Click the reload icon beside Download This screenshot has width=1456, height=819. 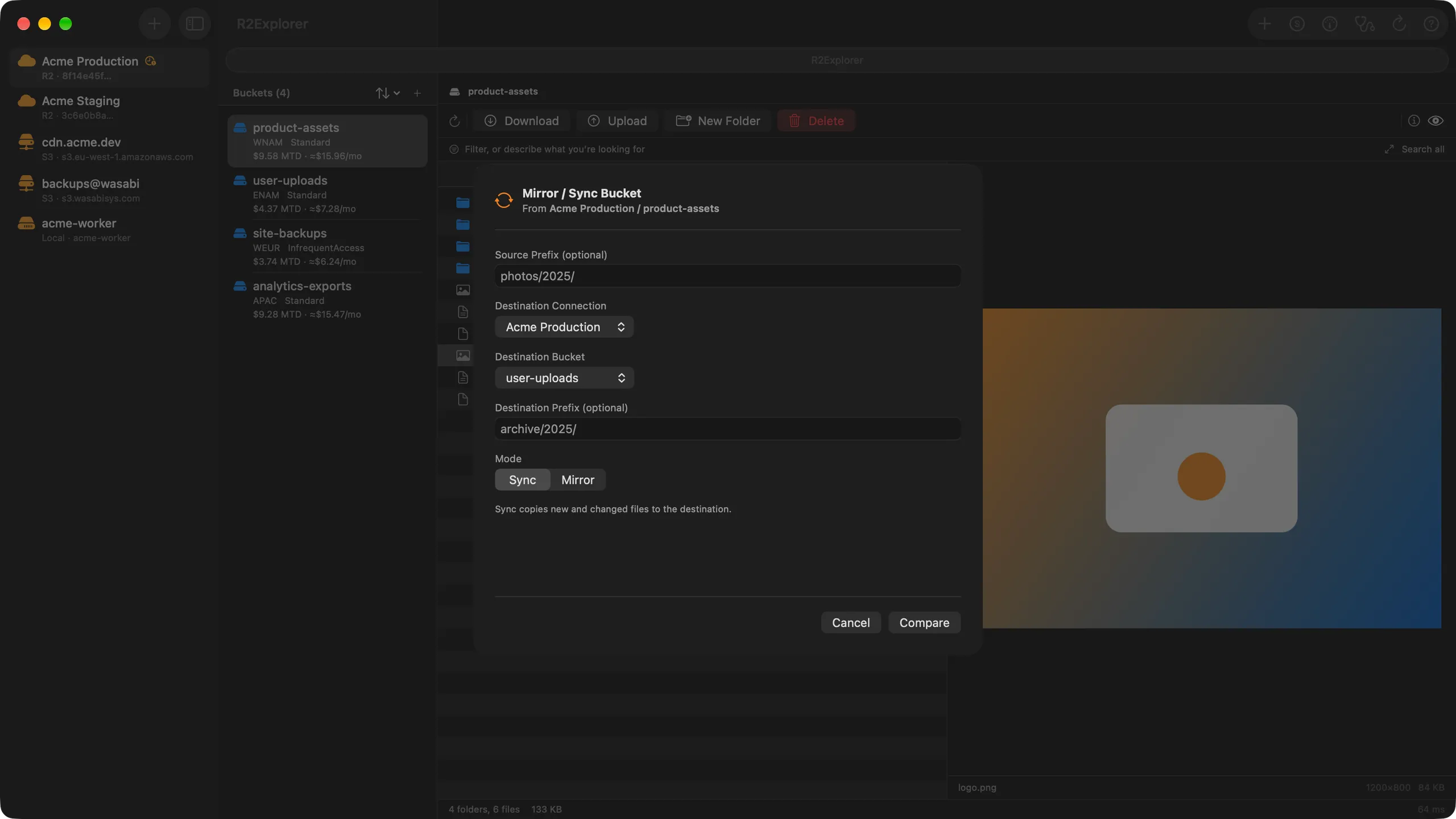454,121
